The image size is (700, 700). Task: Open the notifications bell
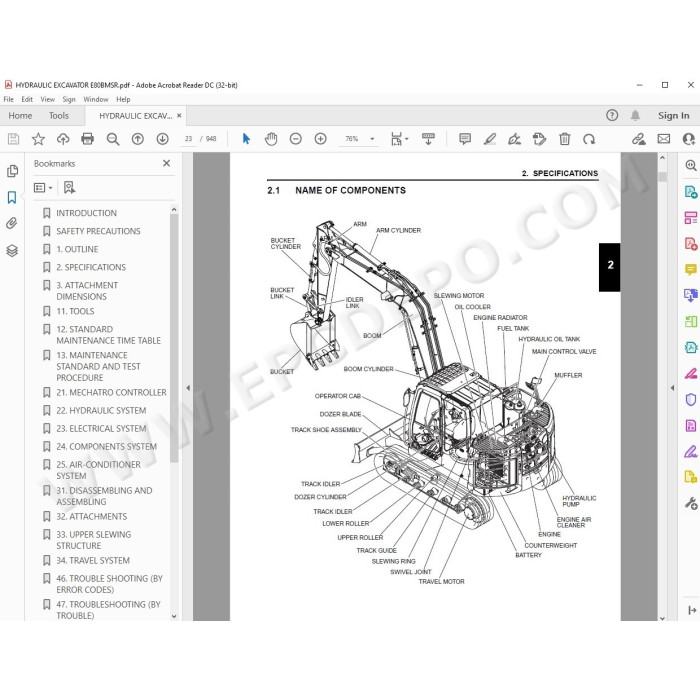tap(635, 116)
